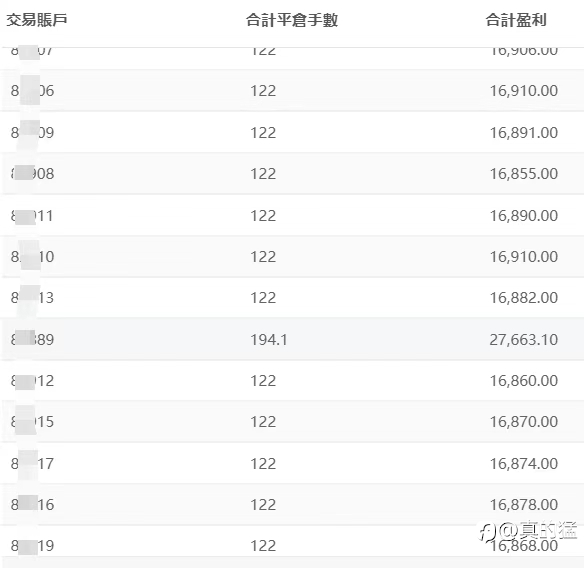Select the account row ending in 89
This screenshot has height=568, width=584.
coord(292,339)
